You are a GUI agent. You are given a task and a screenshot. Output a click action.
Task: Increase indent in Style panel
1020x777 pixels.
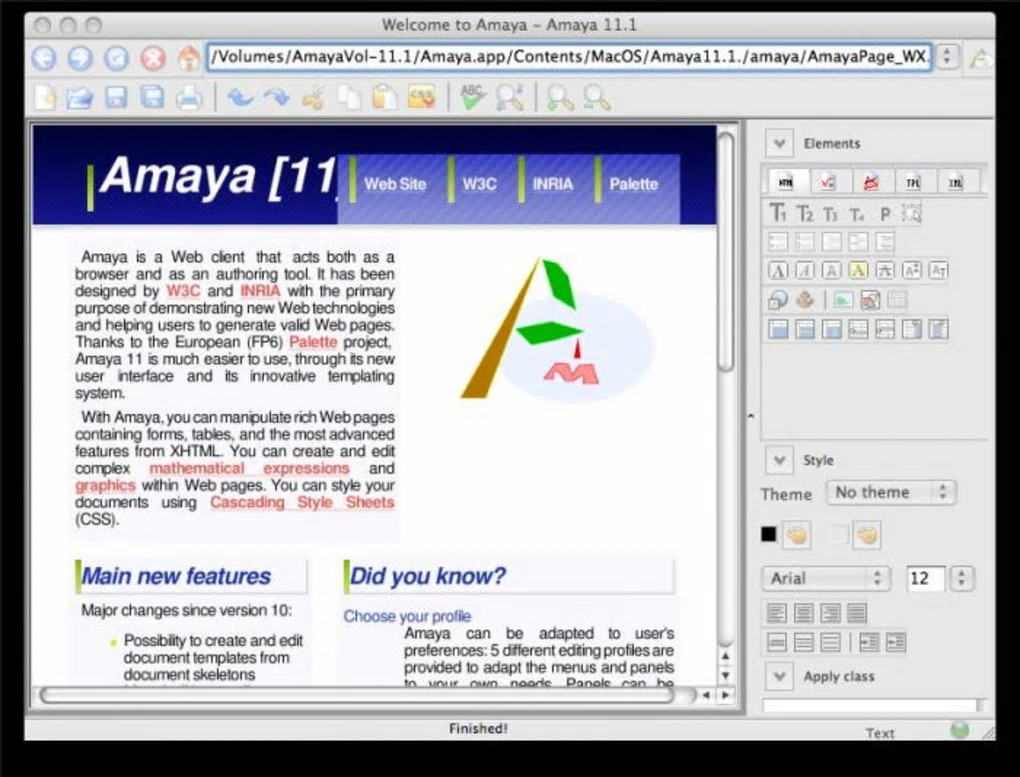[869, 642]
